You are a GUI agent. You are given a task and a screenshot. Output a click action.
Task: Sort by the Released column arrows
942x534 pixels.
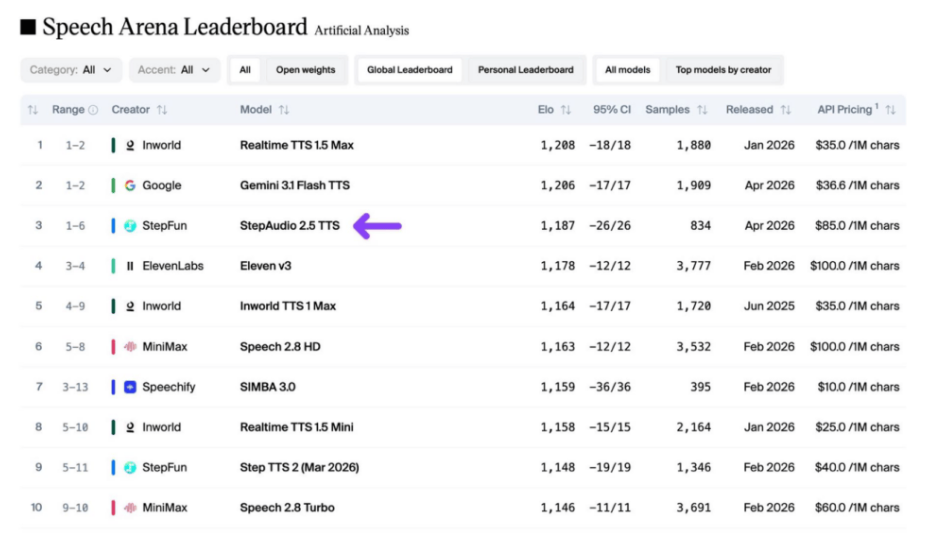coord(785,110)
